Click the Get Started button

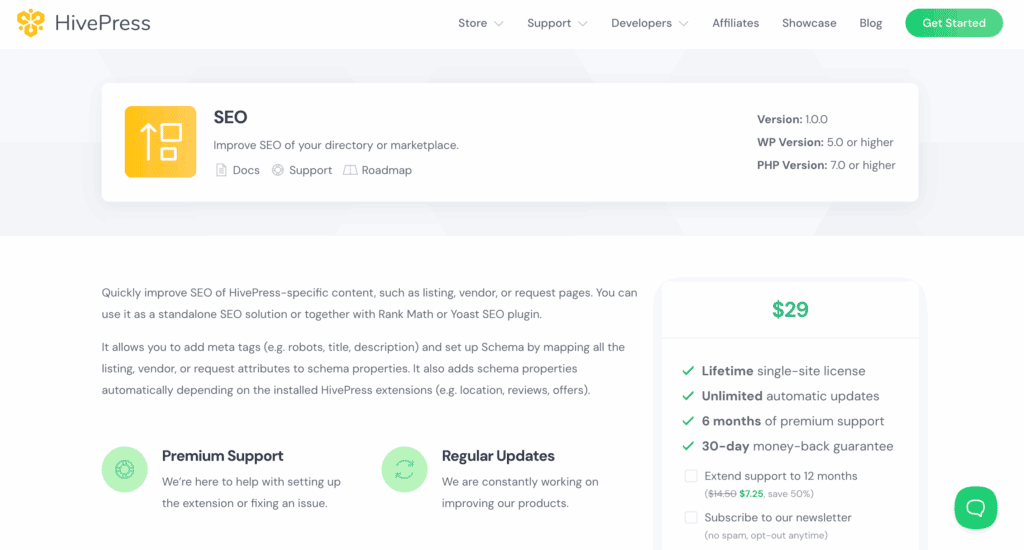pos(953,23)
